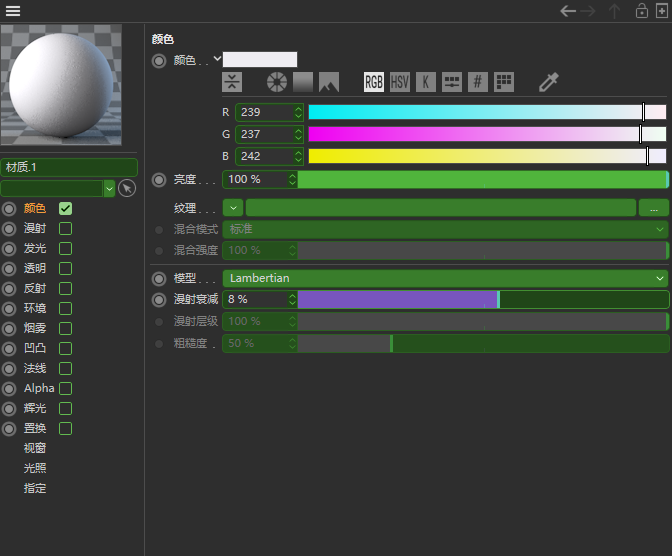
Task: Show hexadecimal # color mode
Action: [x=478, y=82]
